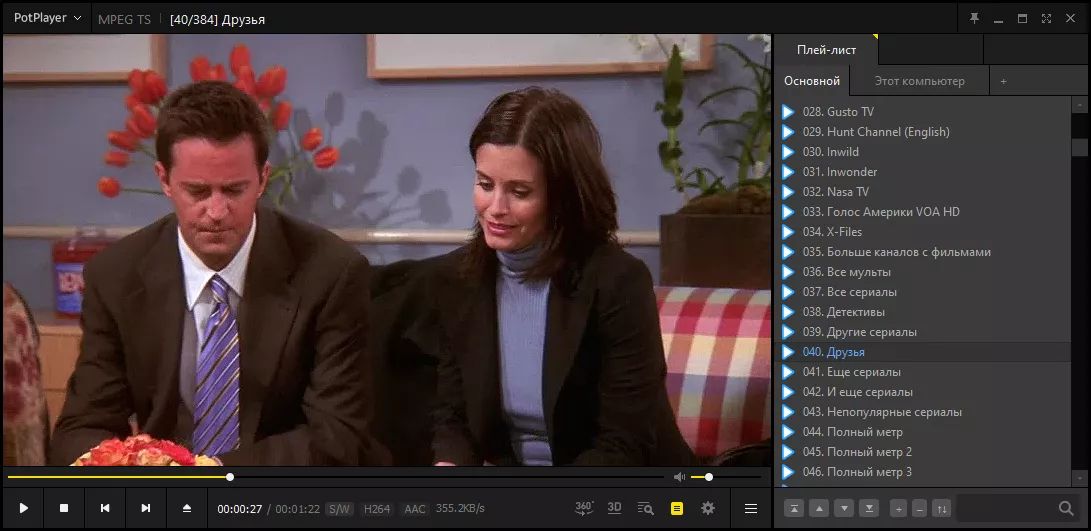Image resolution: width=1091 pixels, height=531 pixels.
Task: Add a new playlist tab with plus
Action: tap(1003, 81)
